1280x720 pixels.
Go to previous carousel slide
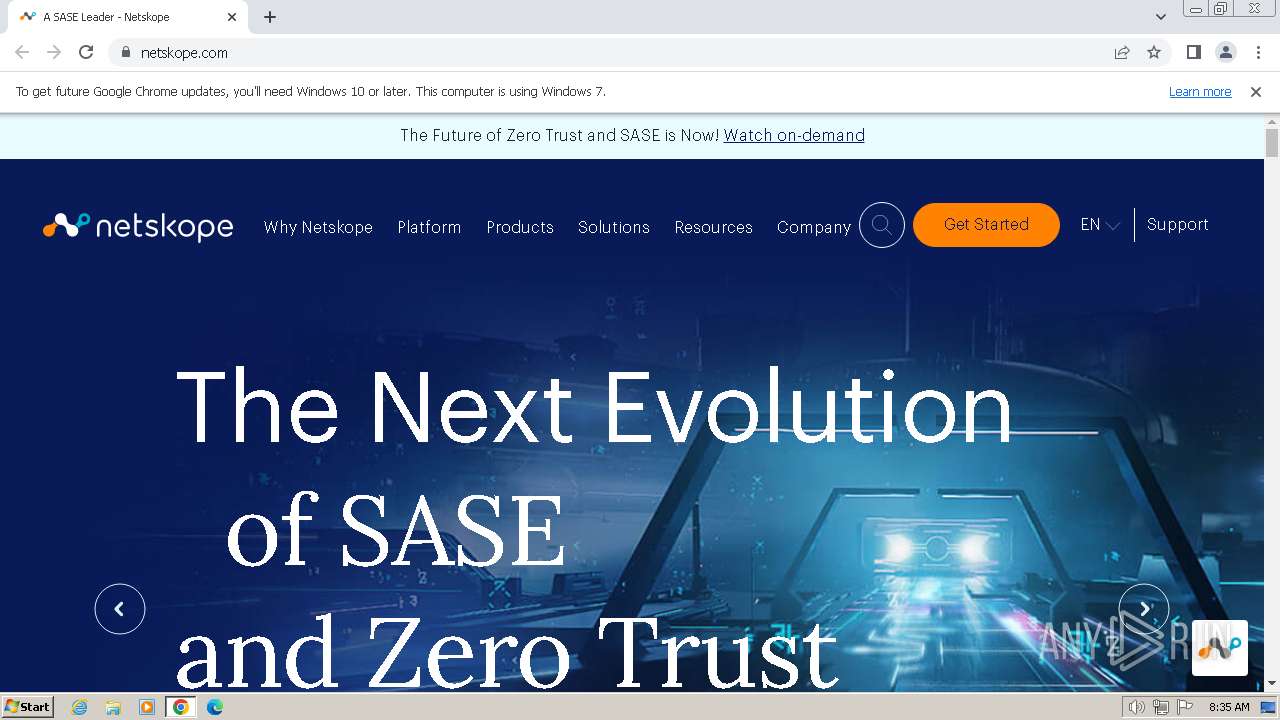[x=120, y=609]
